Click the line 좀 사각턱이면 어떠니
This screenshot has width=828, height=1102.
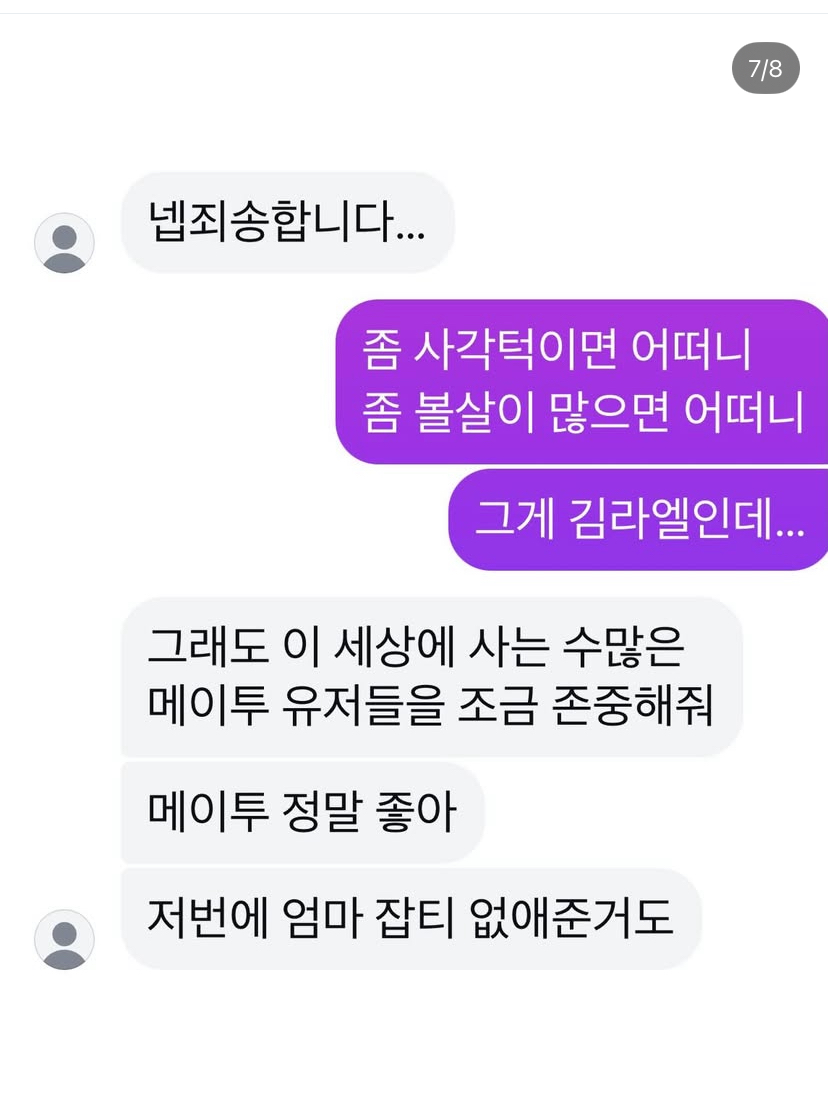pyautogui.click(x=557, y=350)
